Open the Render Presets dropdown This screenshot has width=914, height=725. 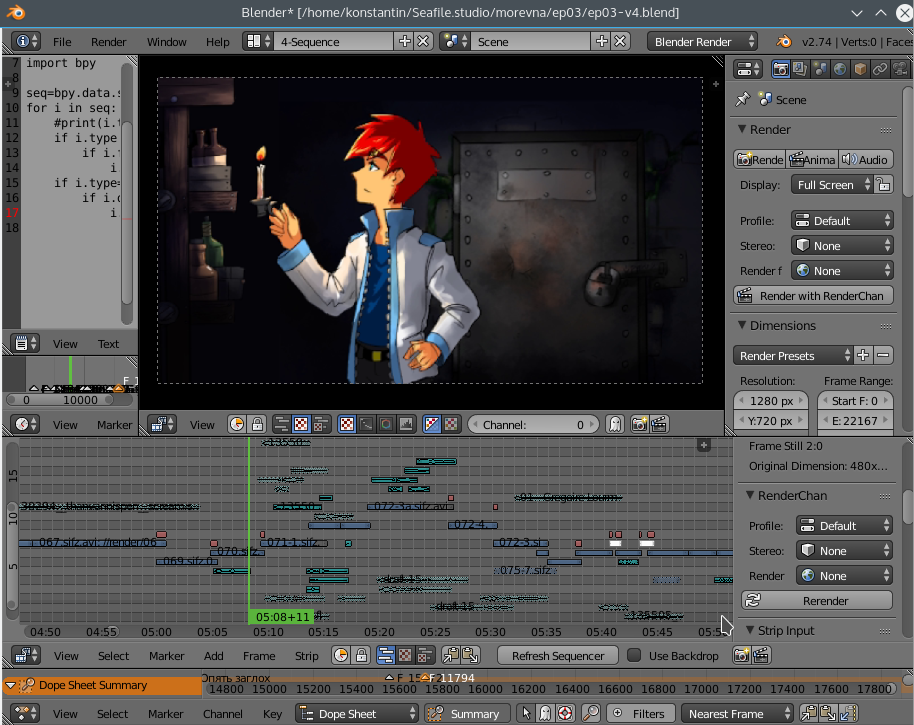point(793,356)
